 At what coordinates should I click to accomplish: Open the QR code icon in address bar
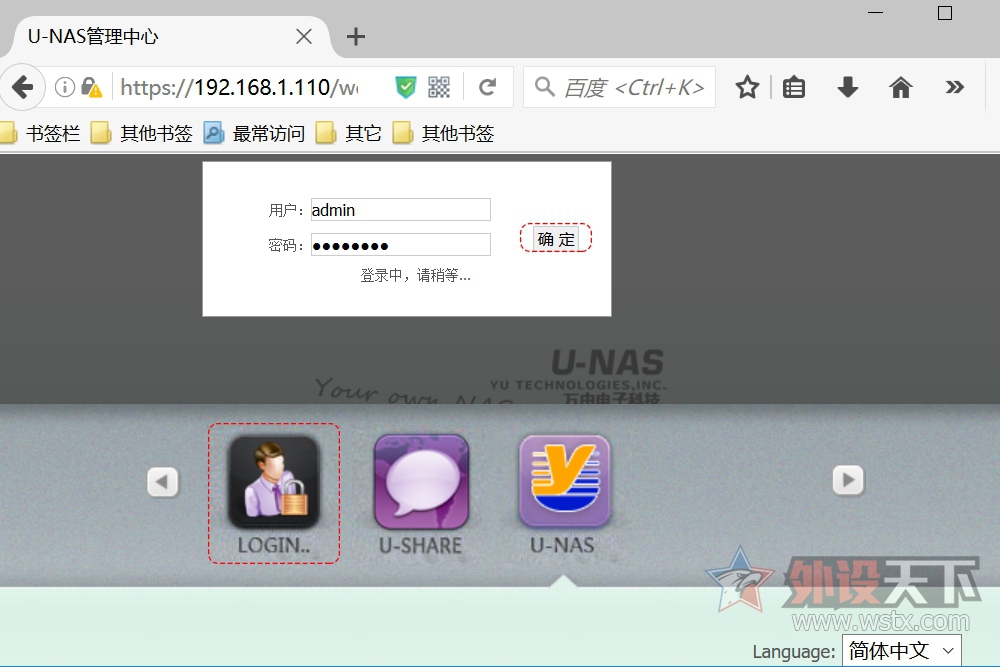[x=439, y=87]
